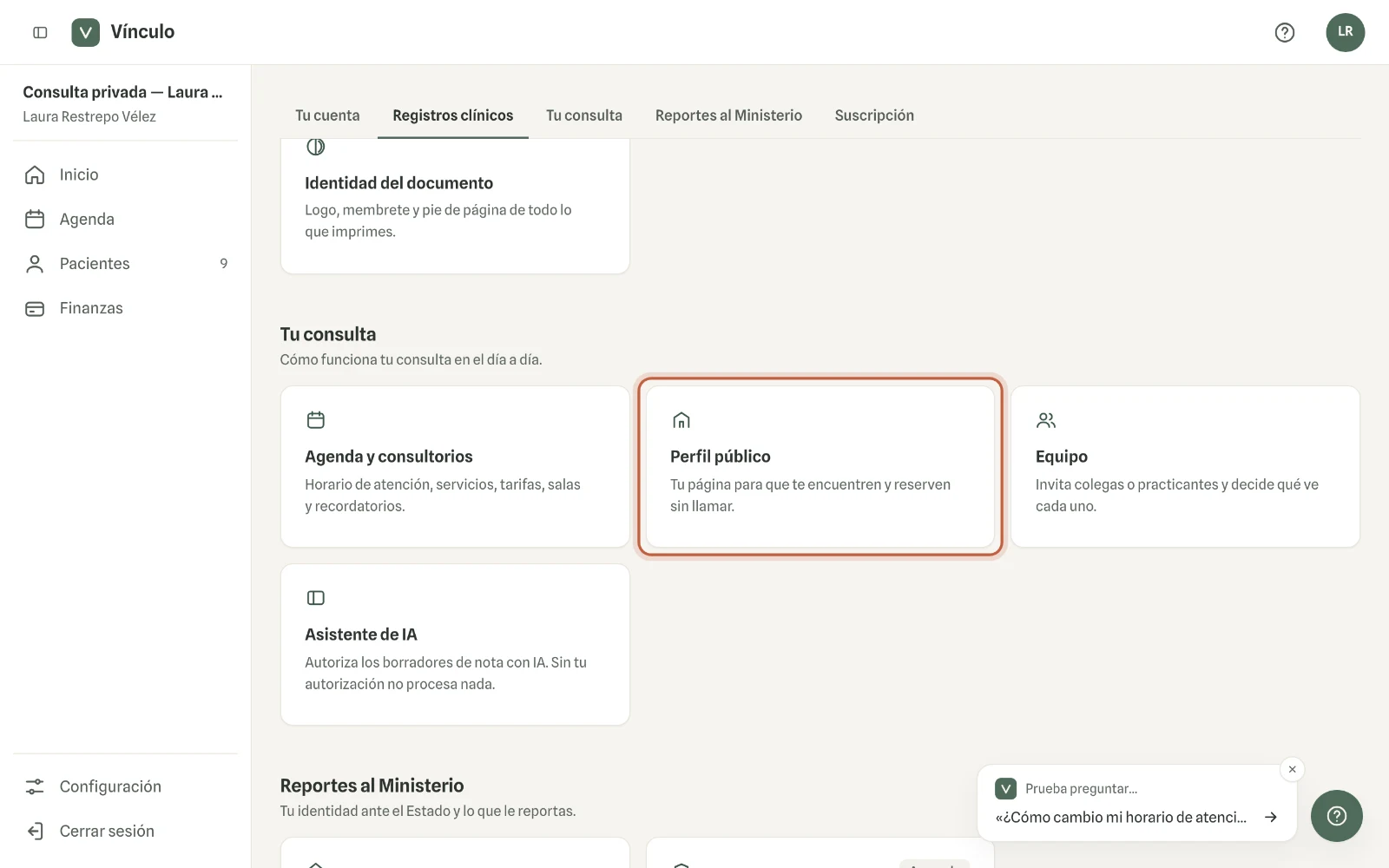Open the Agenda y consultorios card

[x=455, y=466]
